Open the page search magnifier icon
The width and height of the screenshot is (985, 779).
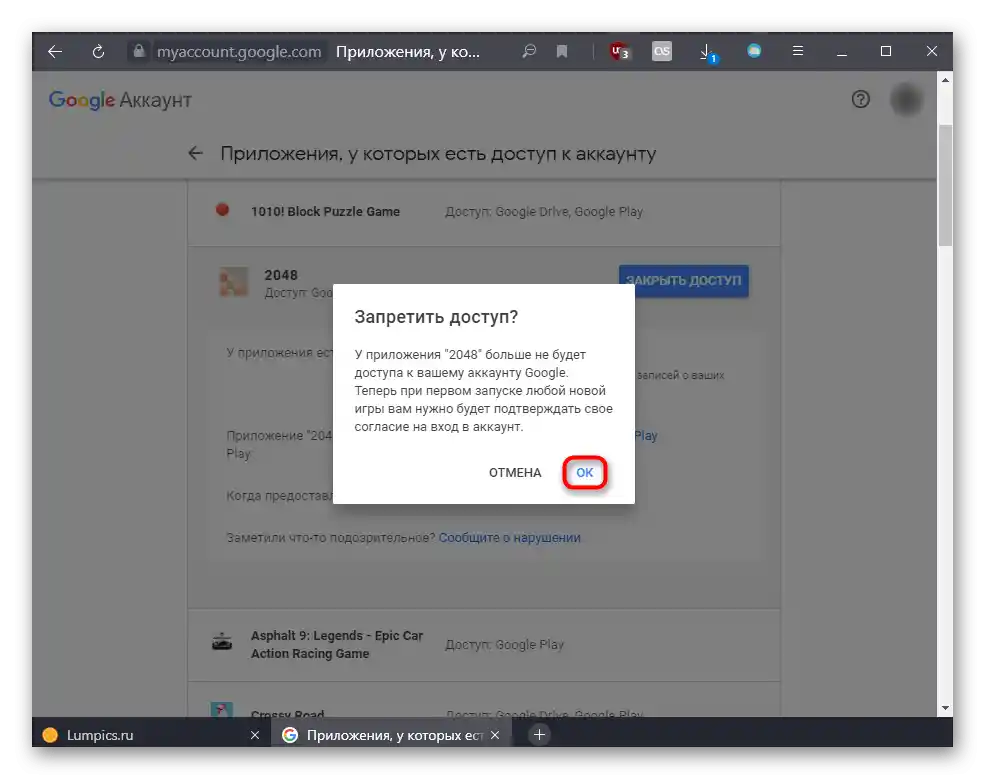click(529, 52)
